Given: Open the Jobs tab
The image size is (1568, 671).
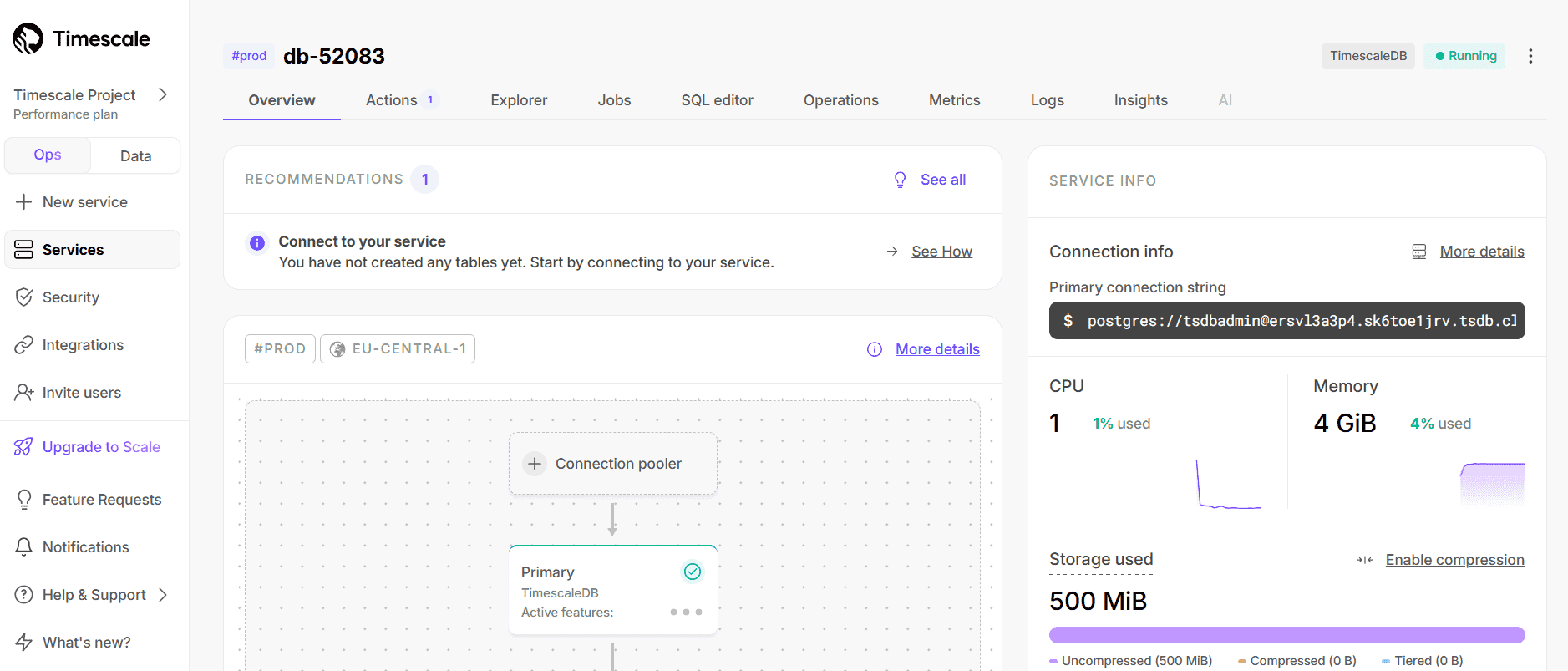Looking at the screenshot, I should [614, 100].
